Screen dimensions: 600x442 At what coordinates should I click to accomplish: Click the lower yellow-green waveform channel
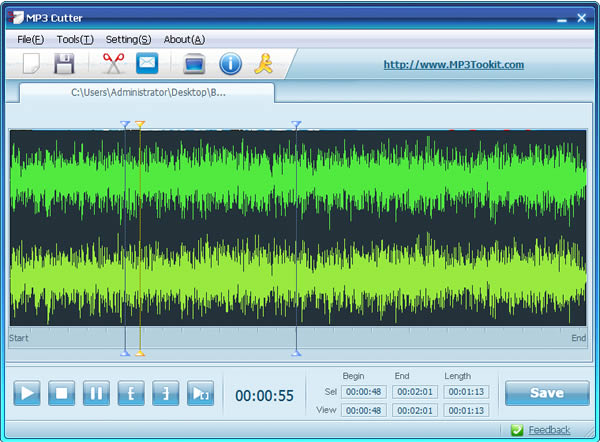pos(298,277)
